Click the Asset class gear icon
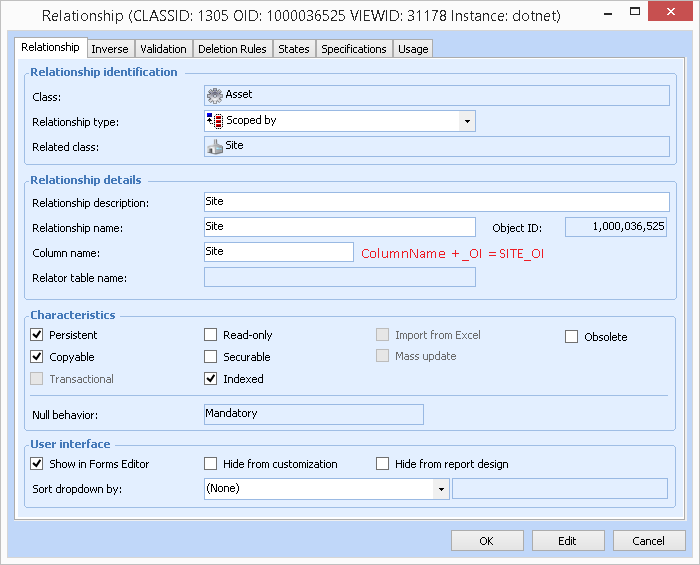The height and width of the screenshot is (565, 700). tap(214, 95)
